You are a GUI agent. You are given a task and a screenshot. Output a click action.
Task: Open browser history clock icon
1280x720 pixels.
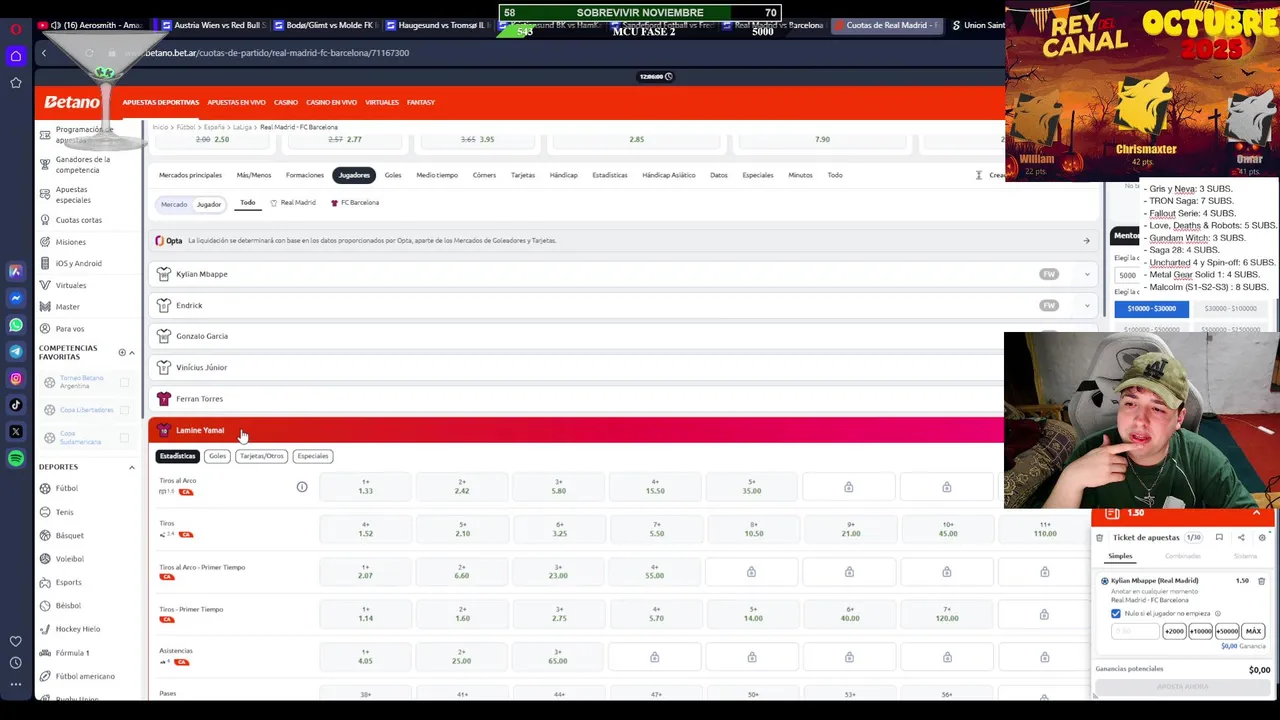point(16,662)
